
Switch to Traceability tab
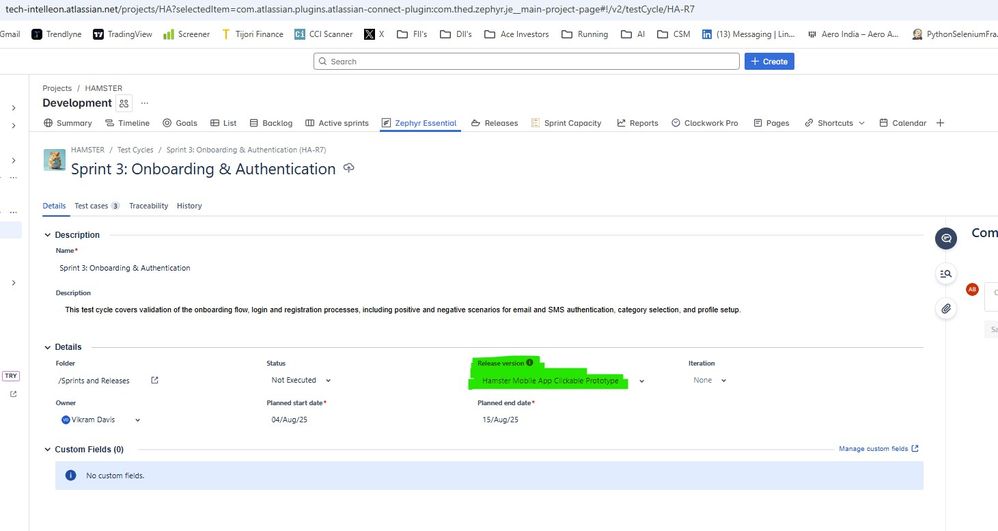pyautogui.click(x=148, y=206)
